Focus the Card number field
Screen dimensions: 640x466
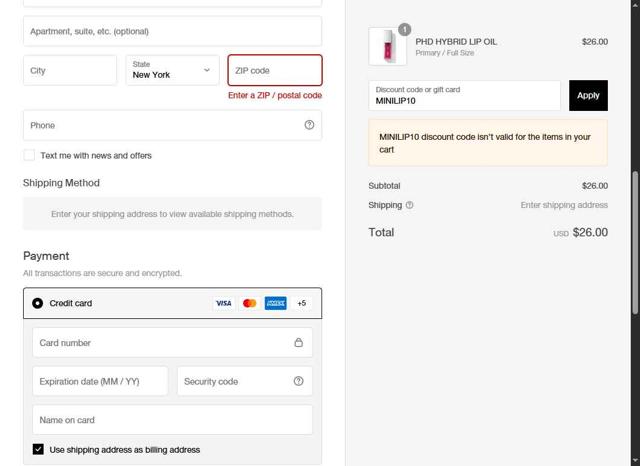click(x=172, y=342)
